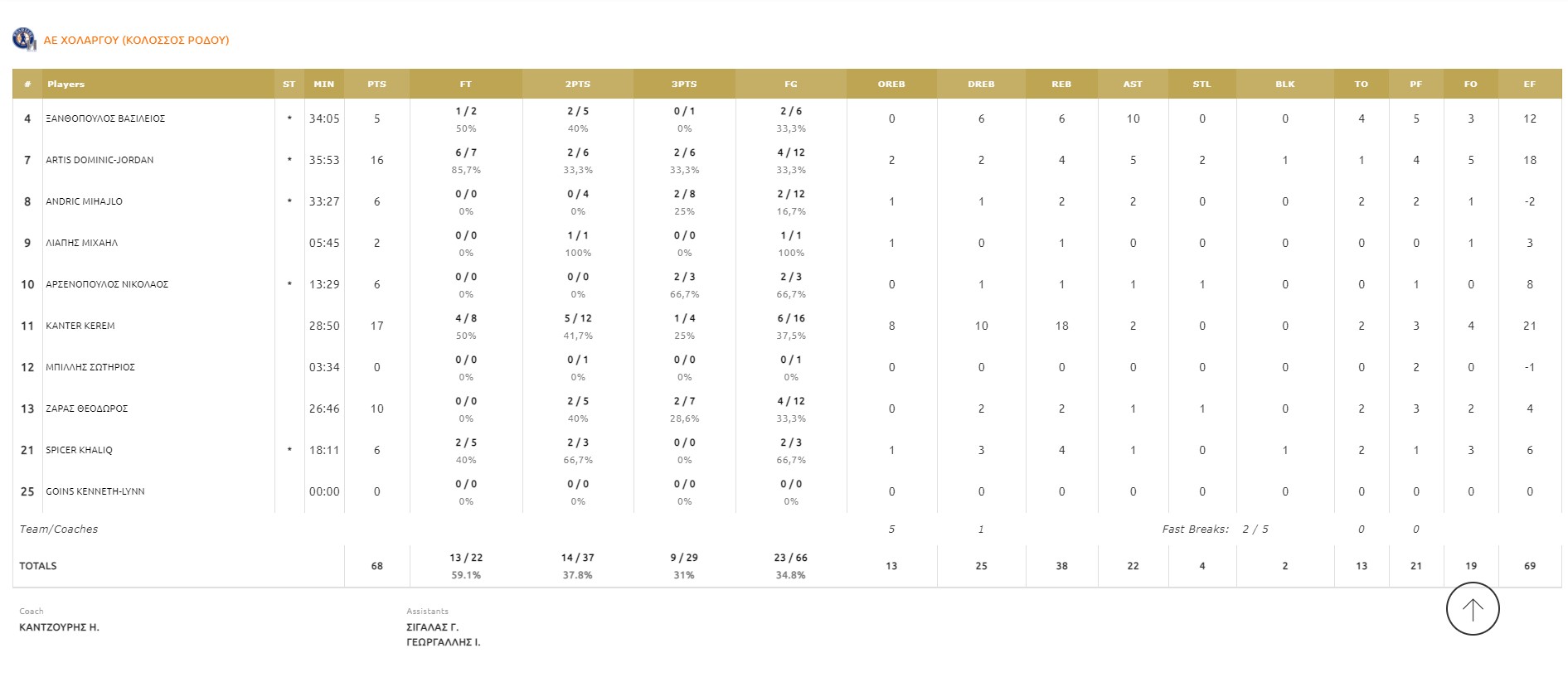
Task: Sort table by the REB column
Action: [x=1061, y=84]
